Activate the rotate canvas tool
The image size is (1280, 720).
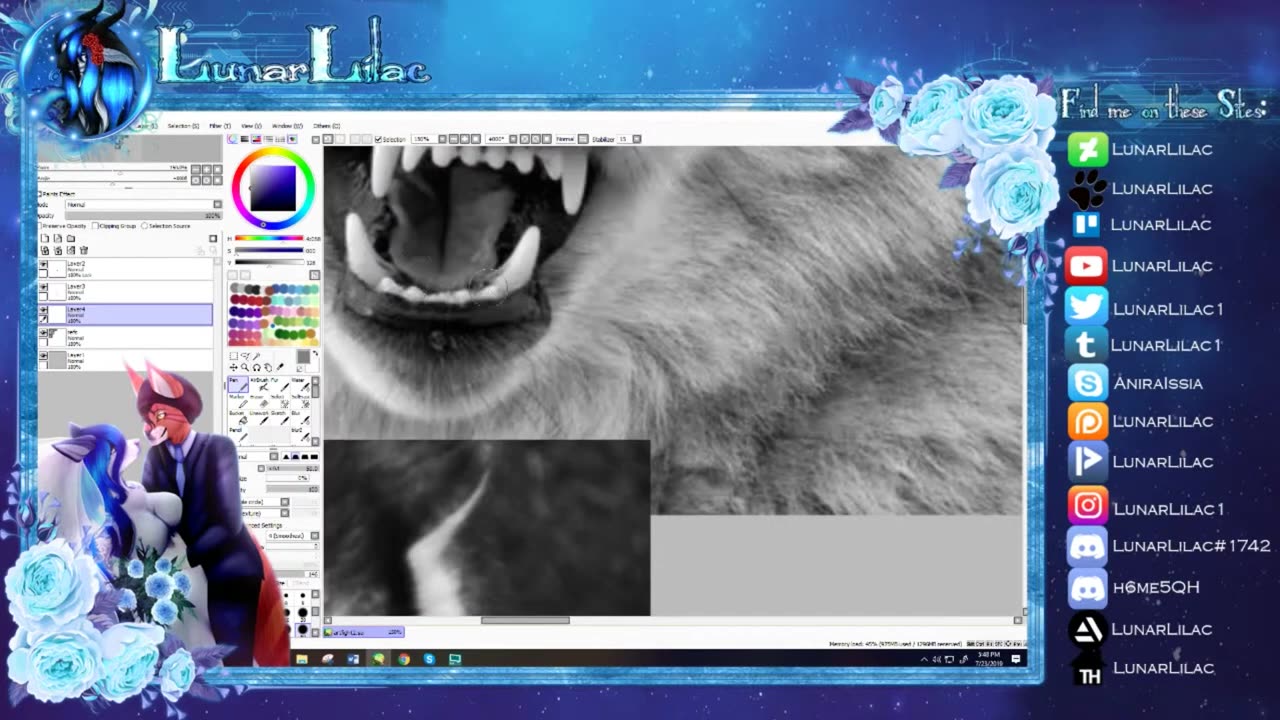point(256,367)
